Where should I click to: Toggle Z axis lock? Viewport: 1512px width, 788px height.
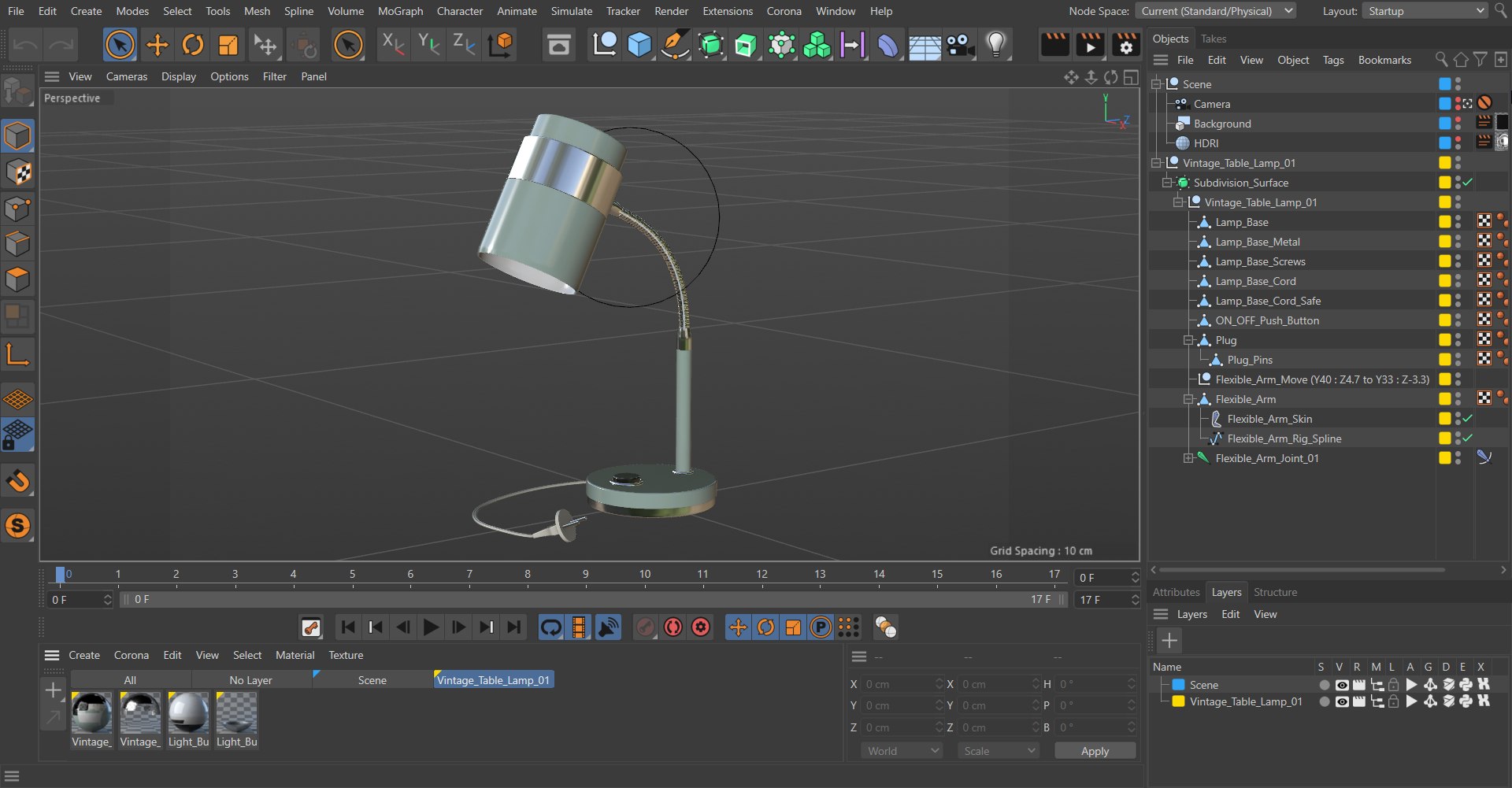point(464,44)
